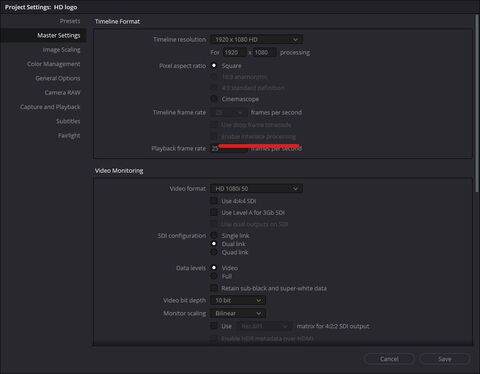Click the width field showing 1920
Image resolution: width=480 pixels, height=374 pixels.
click(234, 52)
